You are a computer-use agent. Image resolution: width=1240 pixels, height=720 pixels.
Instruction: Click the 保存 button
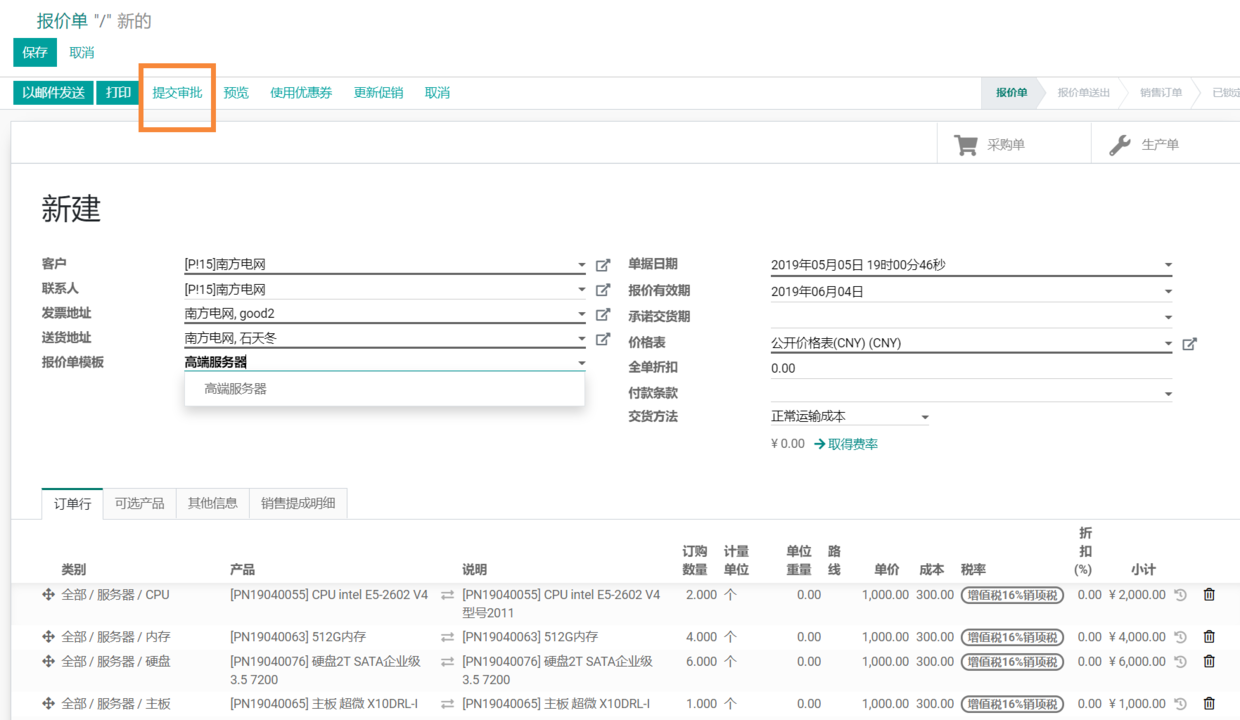[x=35, y=52]
